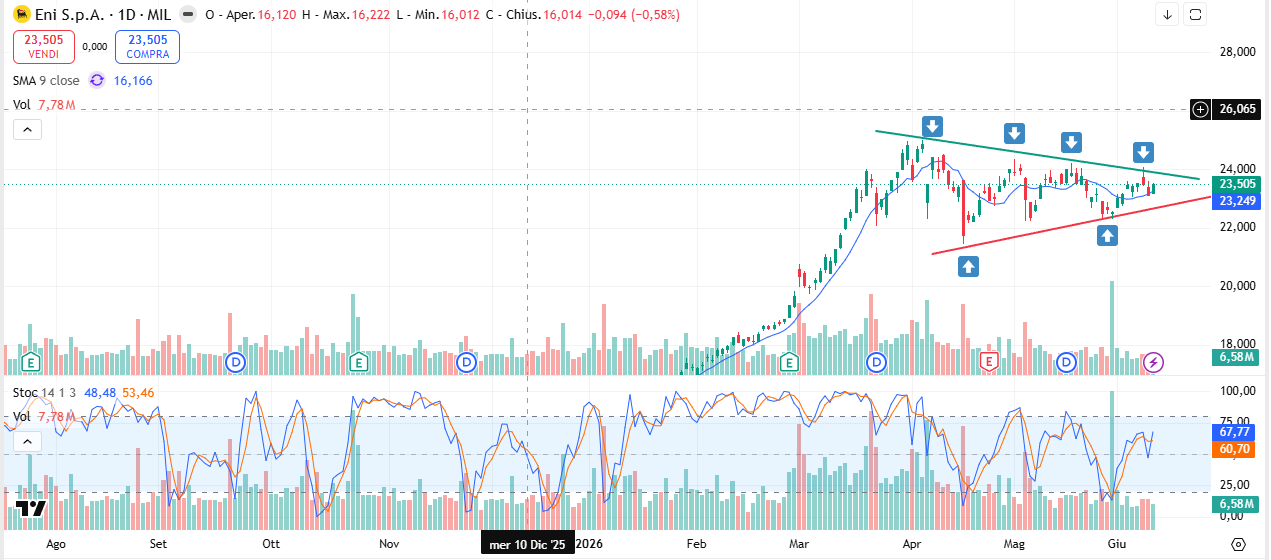
Task: Click the blue 23,249 SMA price label
Action: coord(1238,201)
